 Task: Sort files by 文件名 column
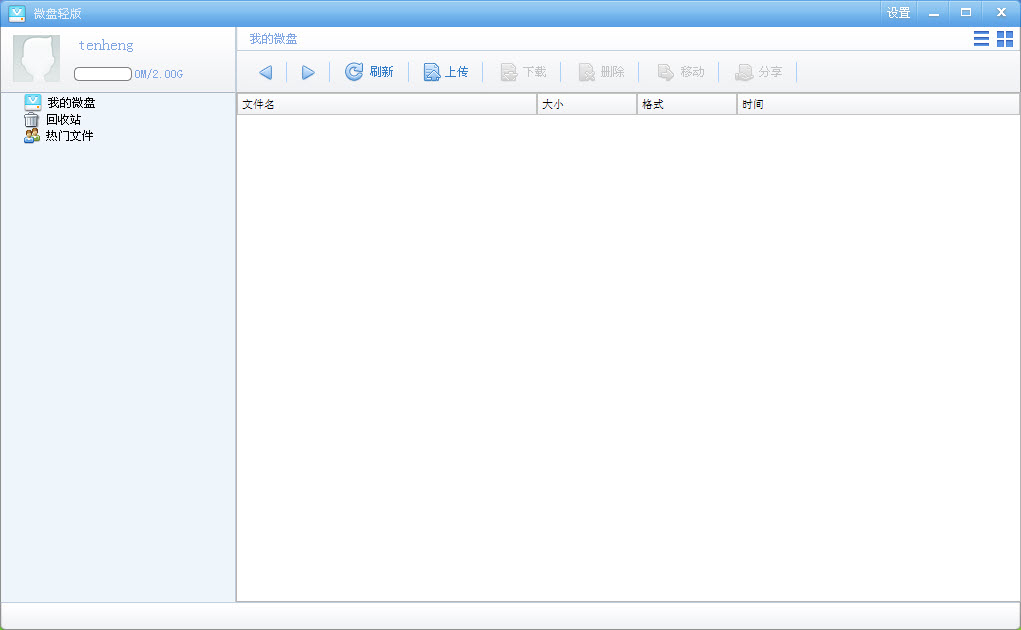click(386, 104)
